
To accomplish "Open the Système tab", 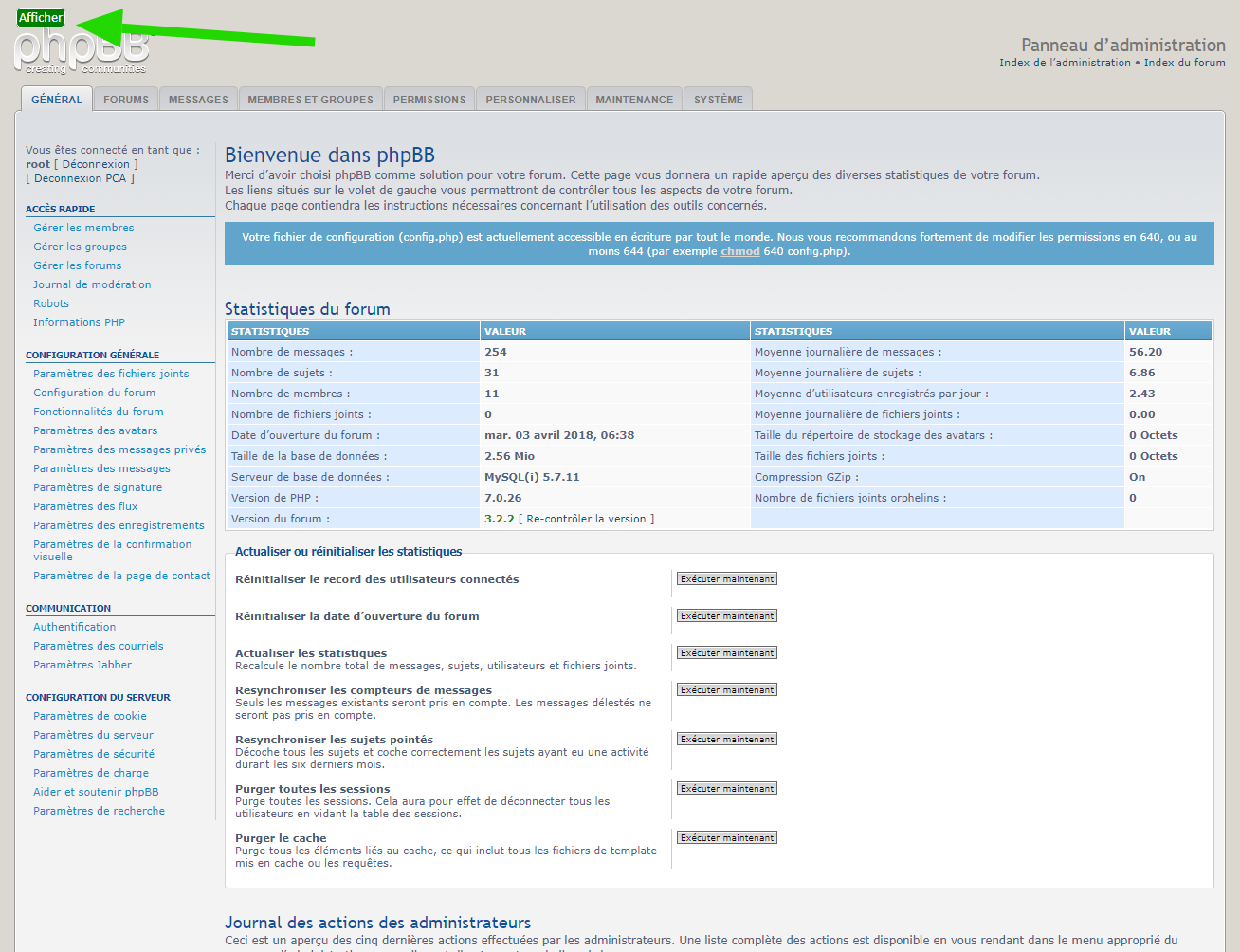I will point(718,100).
